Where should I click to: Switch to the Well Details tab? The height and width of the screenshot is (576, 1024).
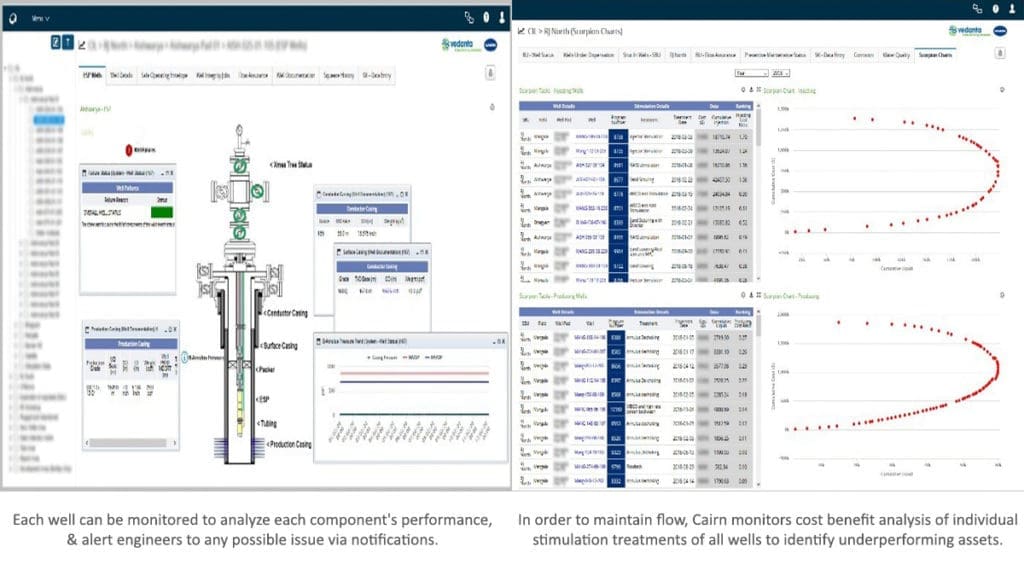coord(122,74)
